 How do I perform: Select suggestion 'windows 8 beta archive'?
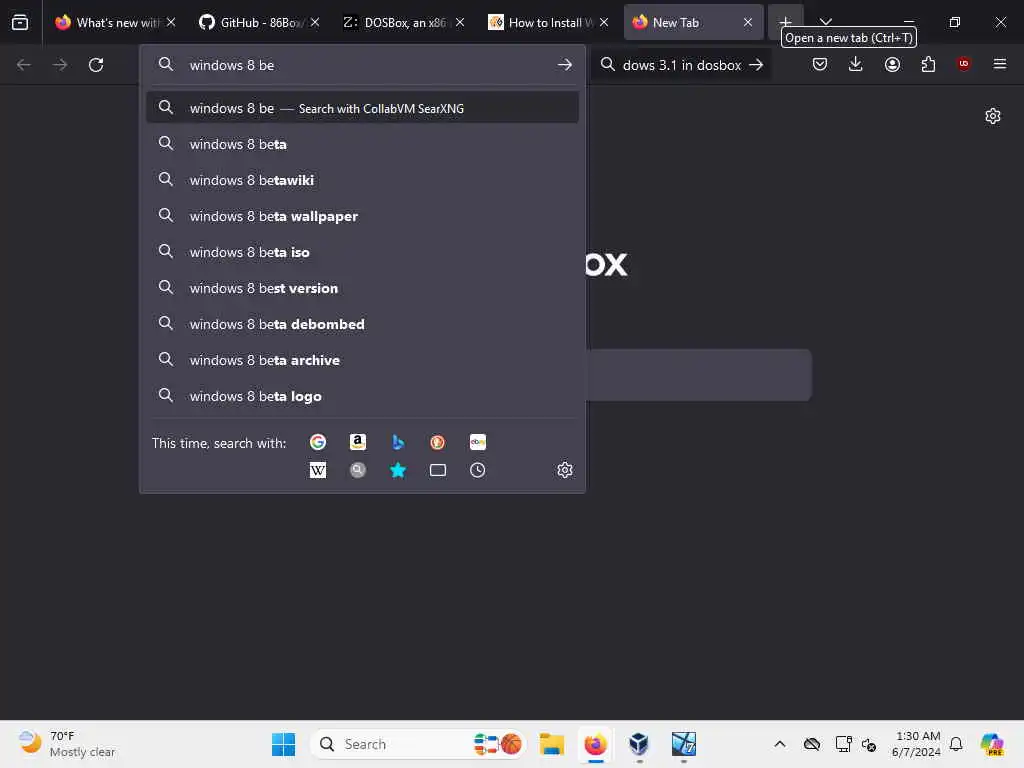click(x=362, y=360)
